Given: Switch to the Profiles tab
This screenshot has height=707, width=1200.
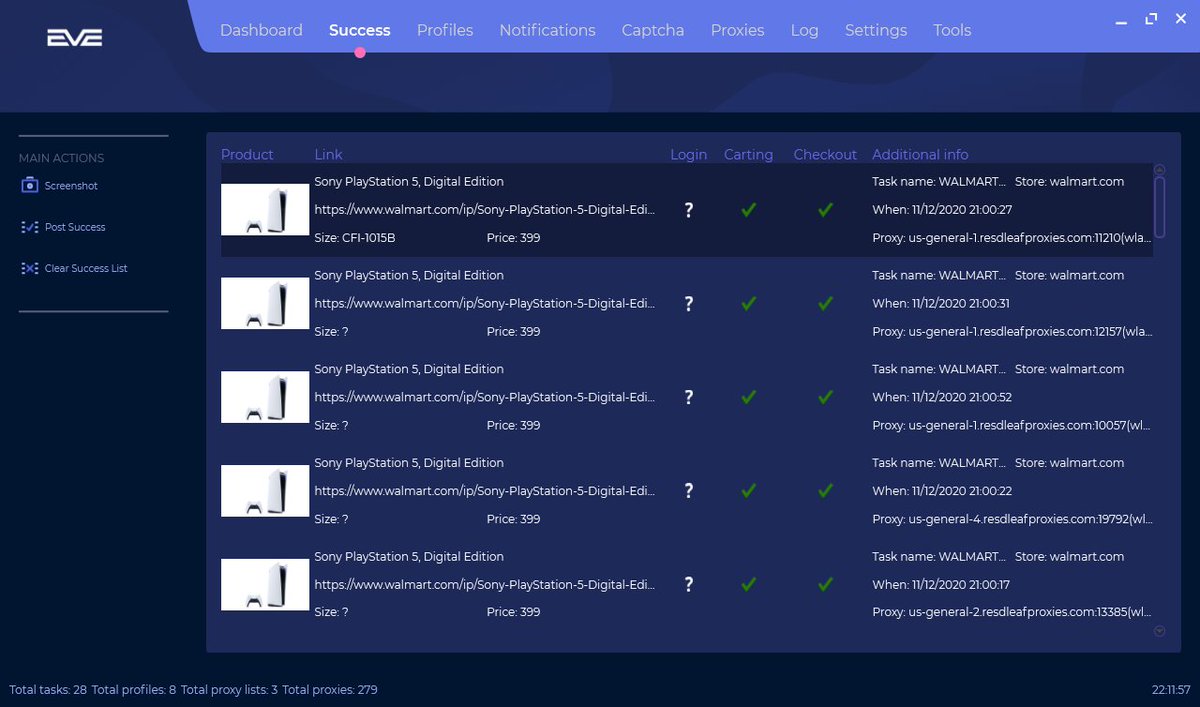Looking at the screenshot, I should tap(445, 30).
